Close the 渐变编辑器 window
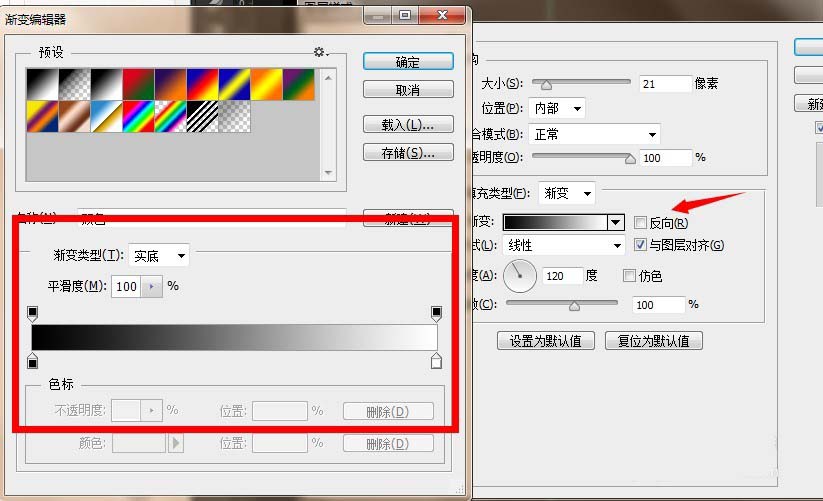 pyautogui.click(x=442, y=16)
